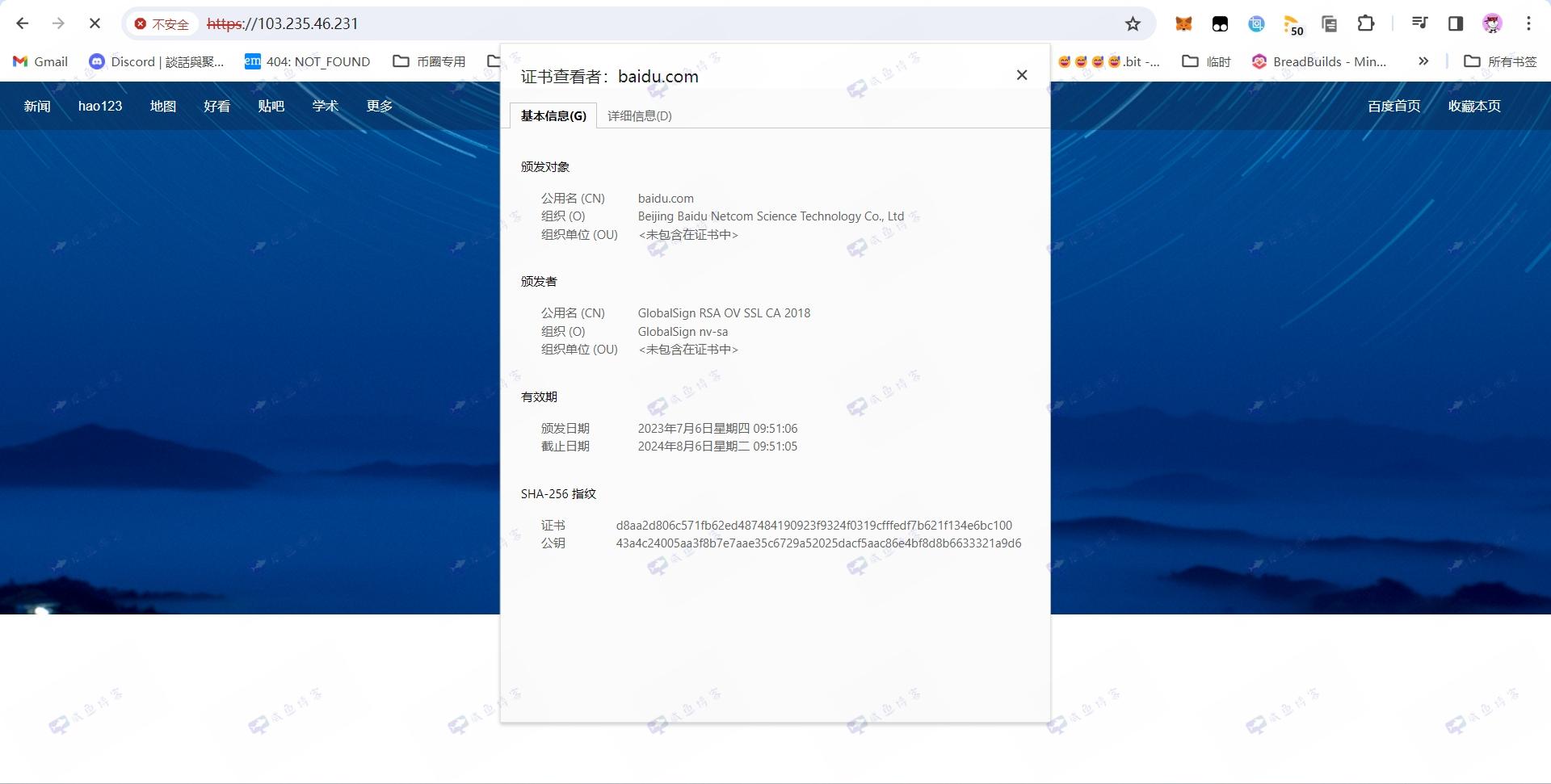Close the certificate viewer dialog
This screenshot has height=784, width=1551.
[x=1022, y=75]
